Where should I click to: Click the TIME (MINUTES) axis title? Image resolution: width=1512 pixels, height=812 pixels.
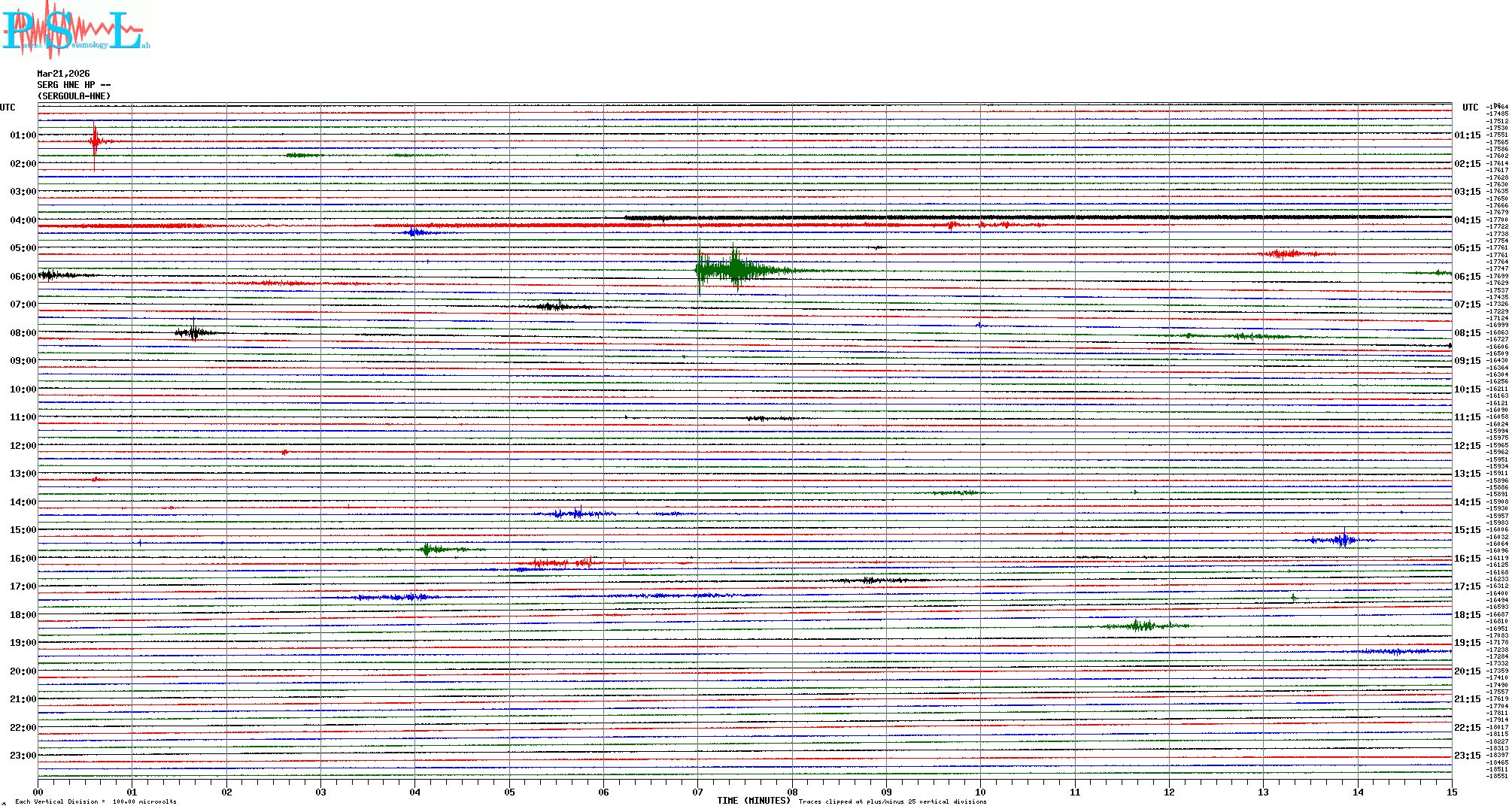coord(754,801)
